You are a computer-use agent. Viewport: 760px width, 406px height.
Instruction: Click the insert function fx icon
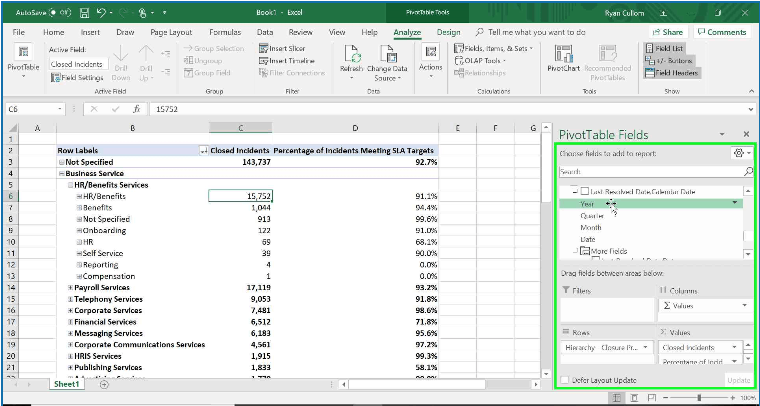click(x=137, y=109)
